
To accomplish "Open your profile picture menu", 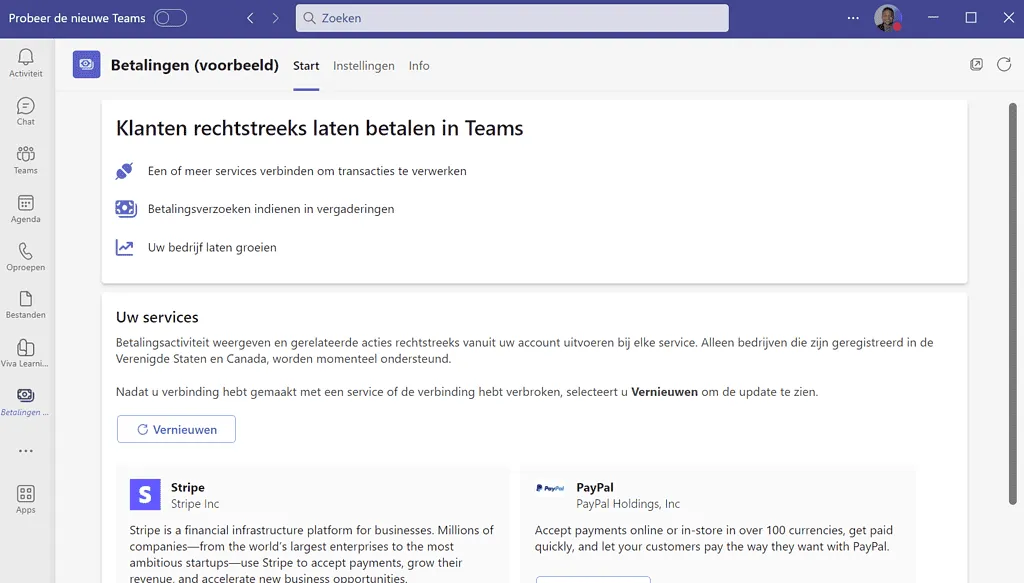I will 889,17.
